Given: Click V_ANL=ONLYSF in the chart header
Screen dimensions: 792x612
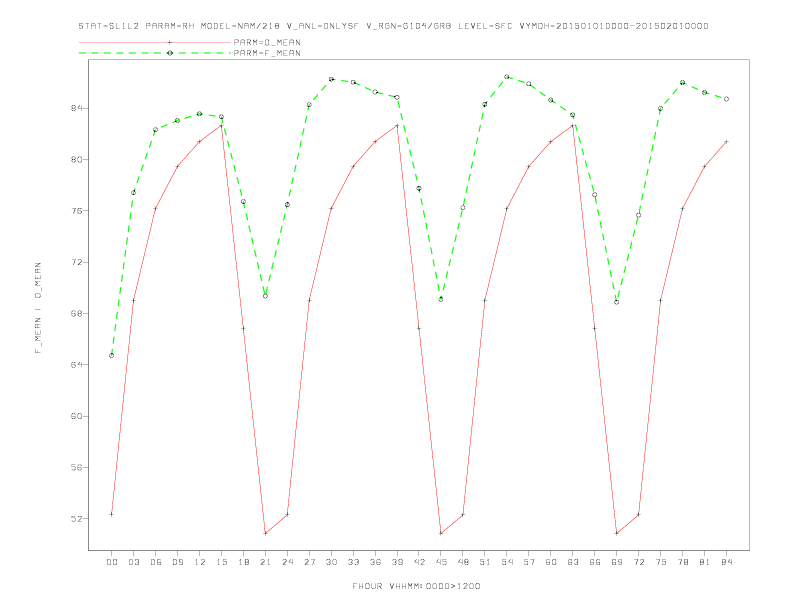Looking at the screenshot, I should 322,26.
